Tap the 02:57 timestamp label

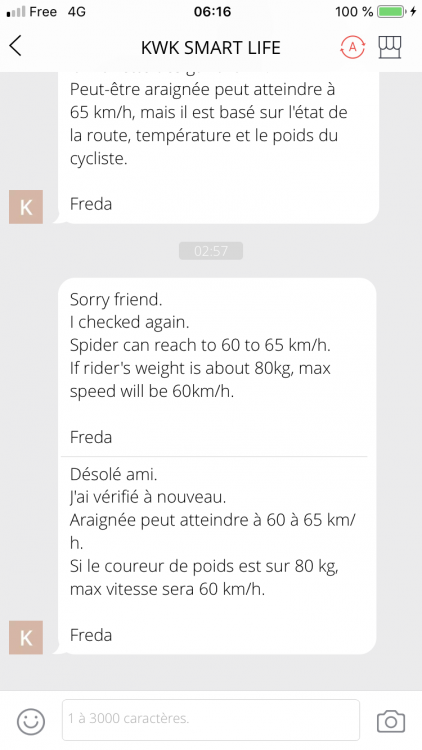coord(211,251)
